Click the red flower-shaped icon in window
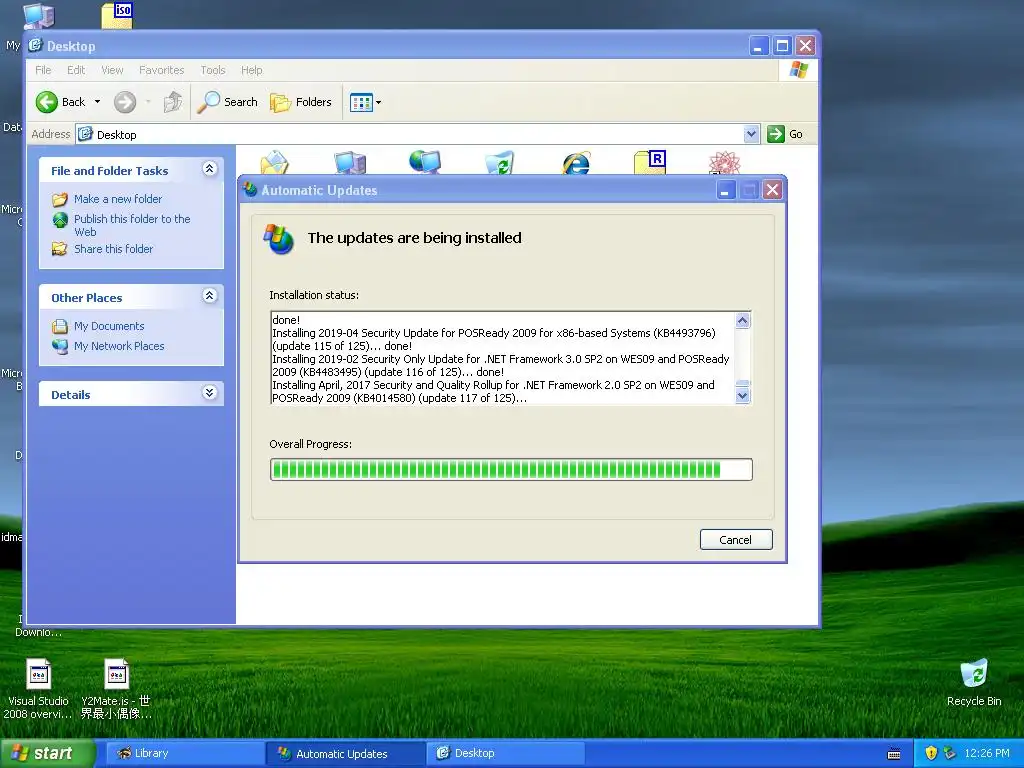The image size is (1024, 768). [724, 163]
